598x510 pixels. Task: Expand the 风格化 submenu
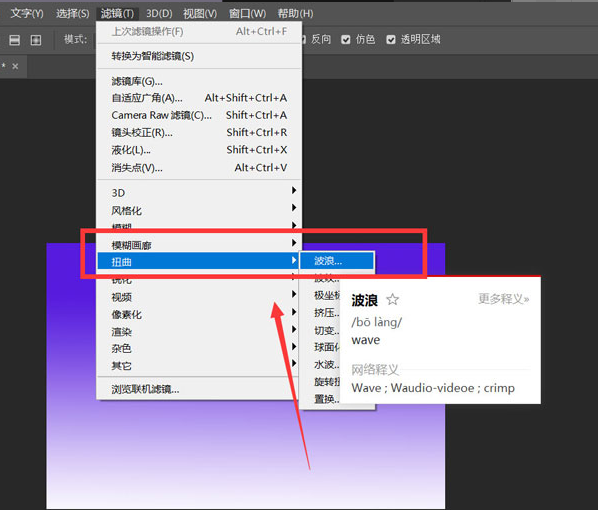[199, 210]
